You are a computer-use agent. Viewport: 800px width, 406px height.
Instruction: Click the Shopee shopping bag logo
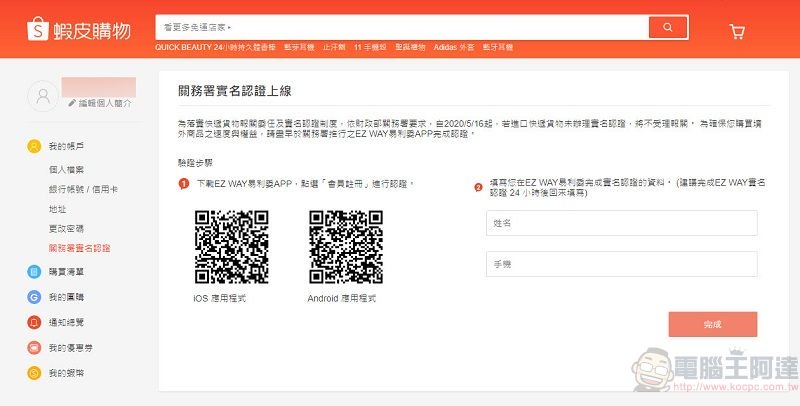tap(37, 30)
